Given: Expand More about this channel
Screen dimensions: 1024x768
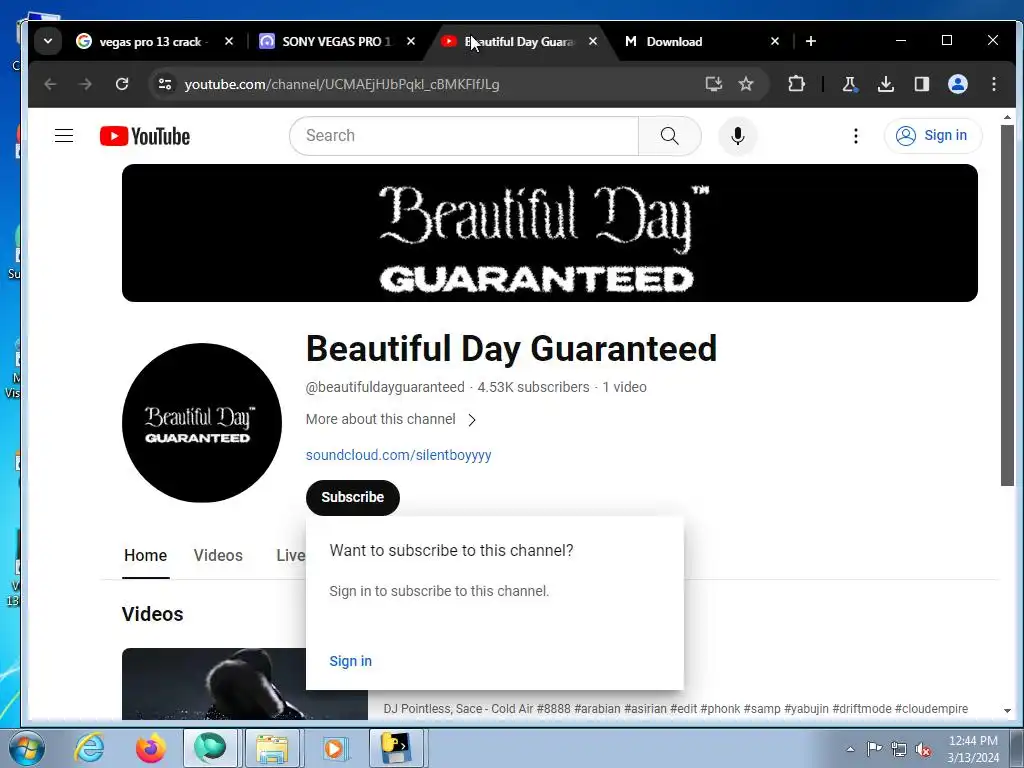Looking at the screenshot, I should pos(391,419).
